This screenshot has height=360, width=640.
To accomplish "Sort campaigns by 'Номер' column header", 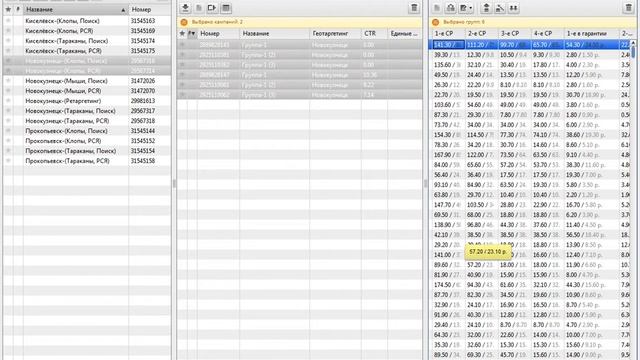I will coord(150,9).
